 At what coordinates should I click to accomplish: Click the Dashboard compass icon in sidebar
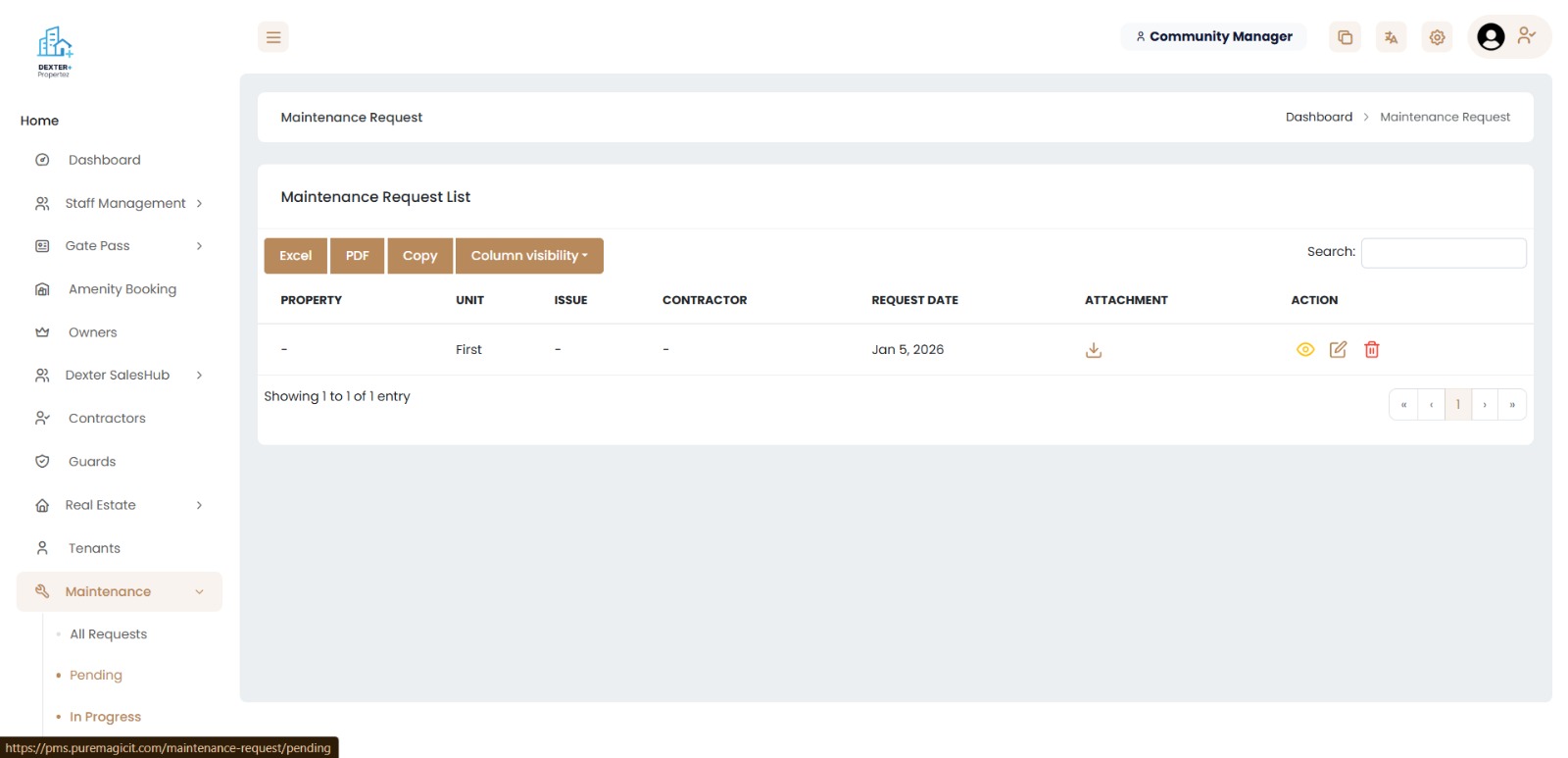(42, 160)
